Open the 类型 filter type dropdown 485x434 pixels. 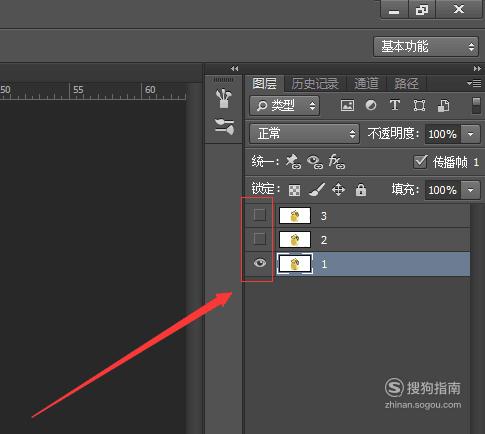pos(285,106)
